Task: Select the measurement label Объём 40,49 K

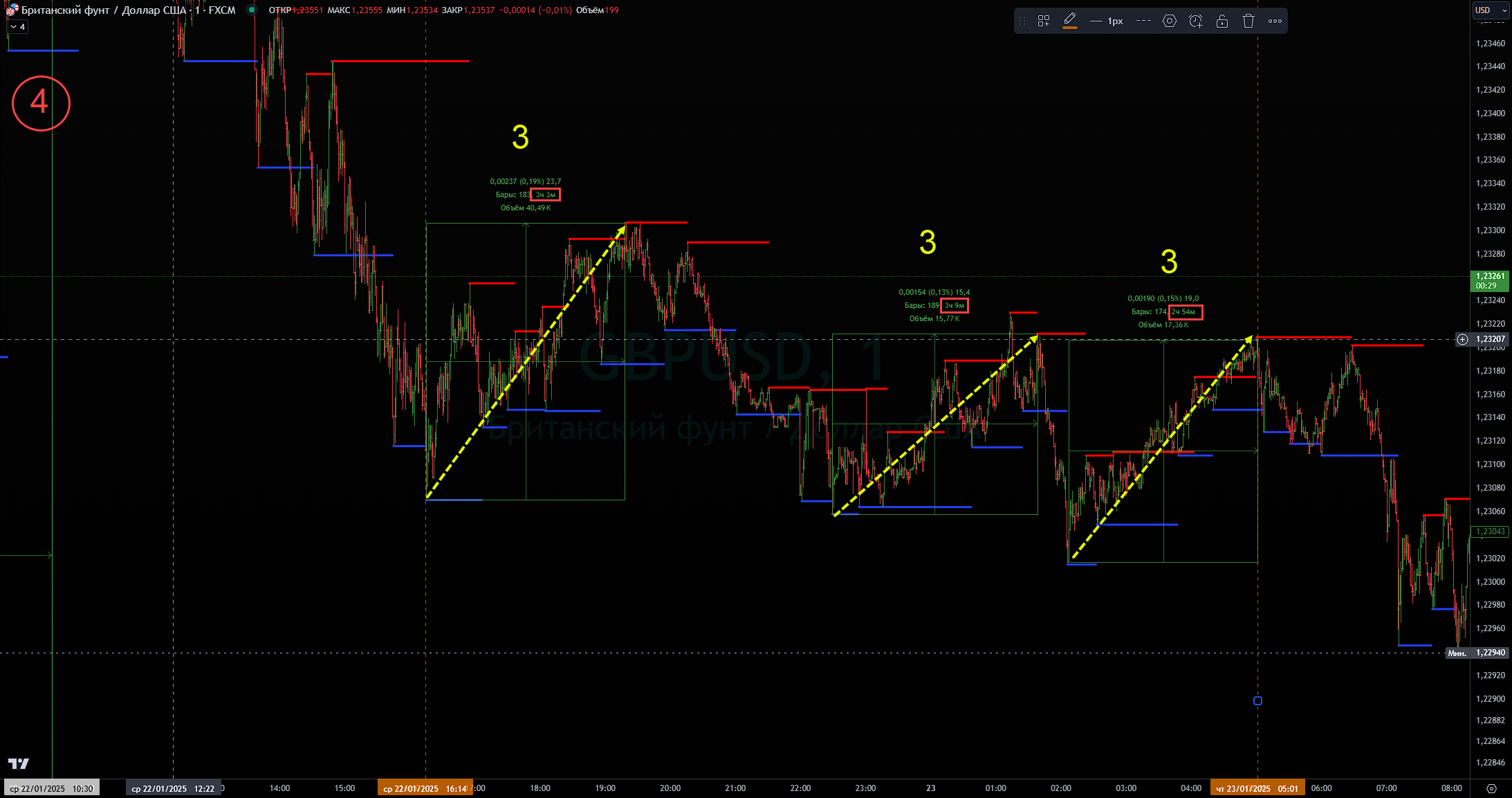Action: point(526,208)
